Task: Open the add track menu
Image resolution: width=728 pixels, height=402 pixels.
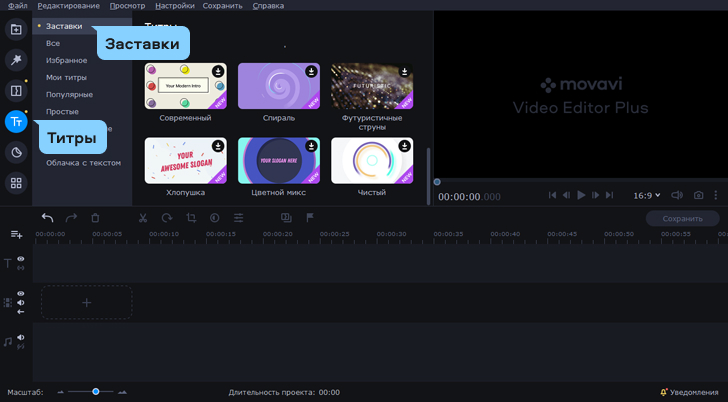Action: click(16, 234)
